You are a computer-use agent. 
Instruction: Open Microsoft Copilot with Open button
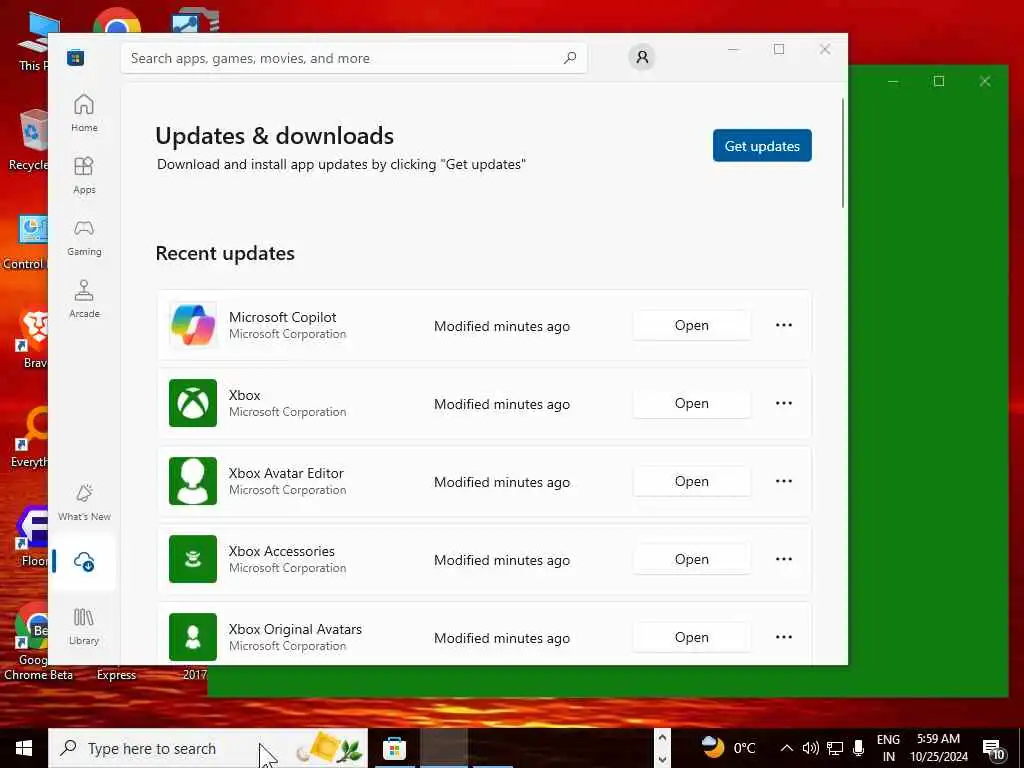[692, 325]
